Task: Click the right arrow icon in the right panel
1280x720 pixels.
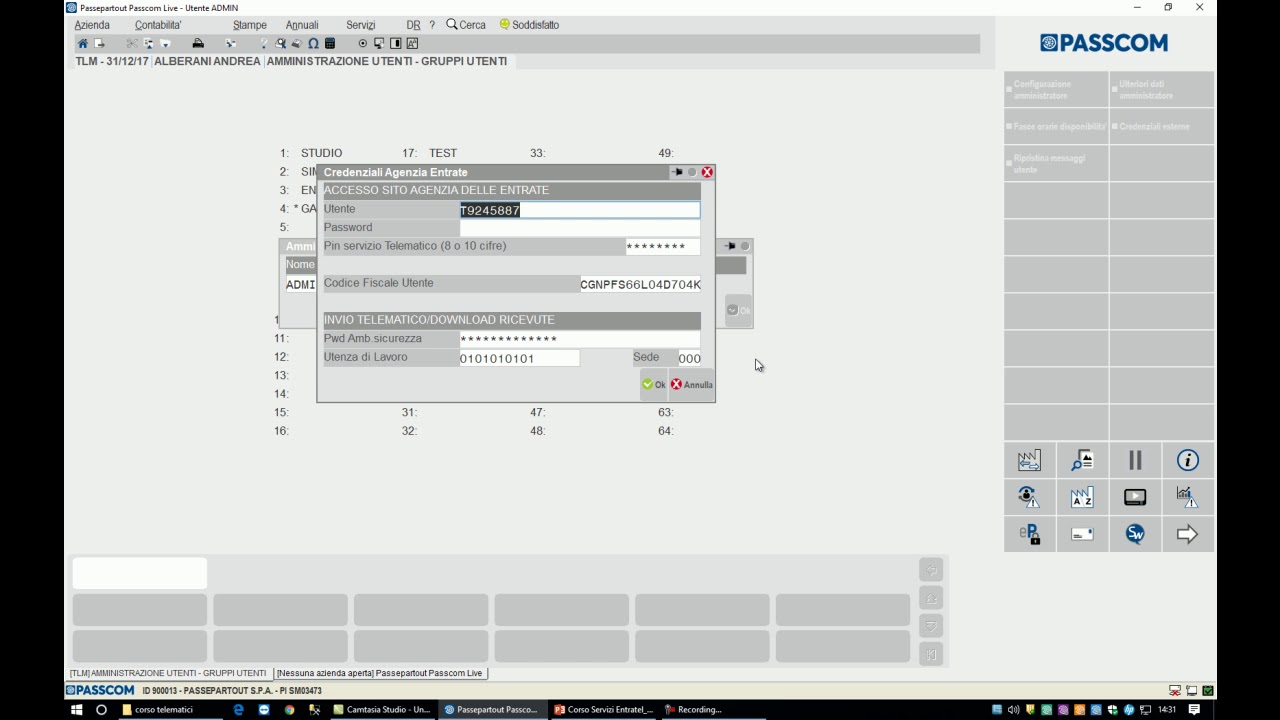Action: pos(1188,534)
